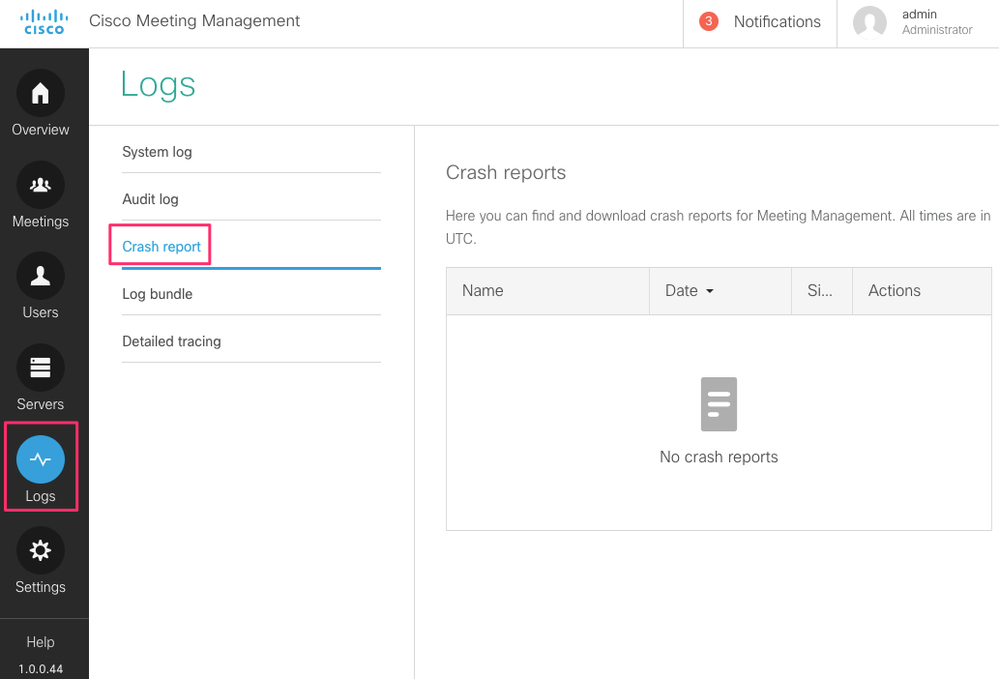The height and width of the screenshot is (679, 999).
Task: Click the Name column header
Action: tap(547, 290)
